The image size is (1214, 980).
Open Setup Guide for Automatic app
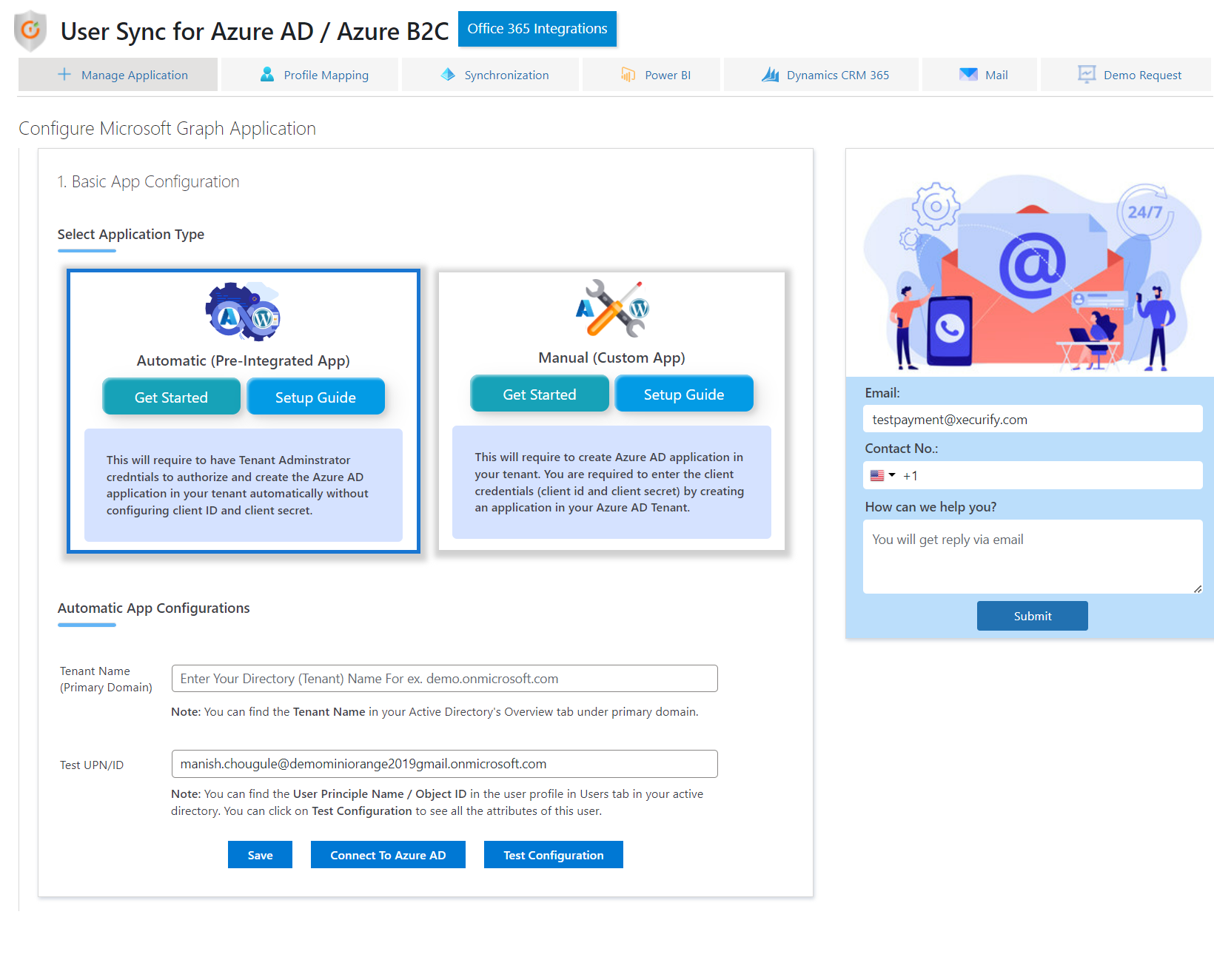[316, 397]
